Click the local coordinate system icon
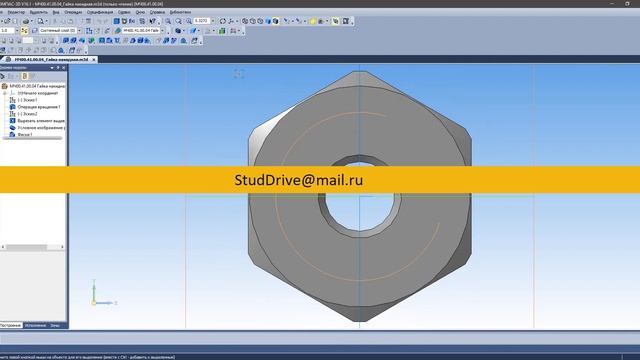This screenshot has width=640, height=360. [89, 31]
